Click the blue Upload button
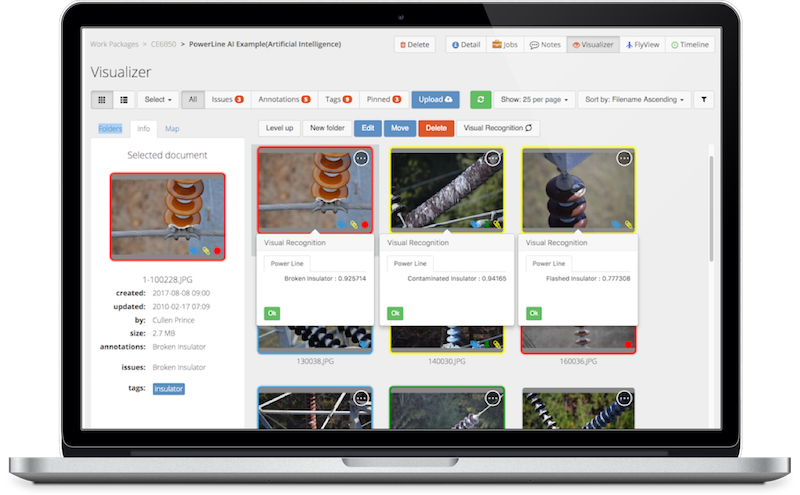800x495 pixels. [435, 100]
